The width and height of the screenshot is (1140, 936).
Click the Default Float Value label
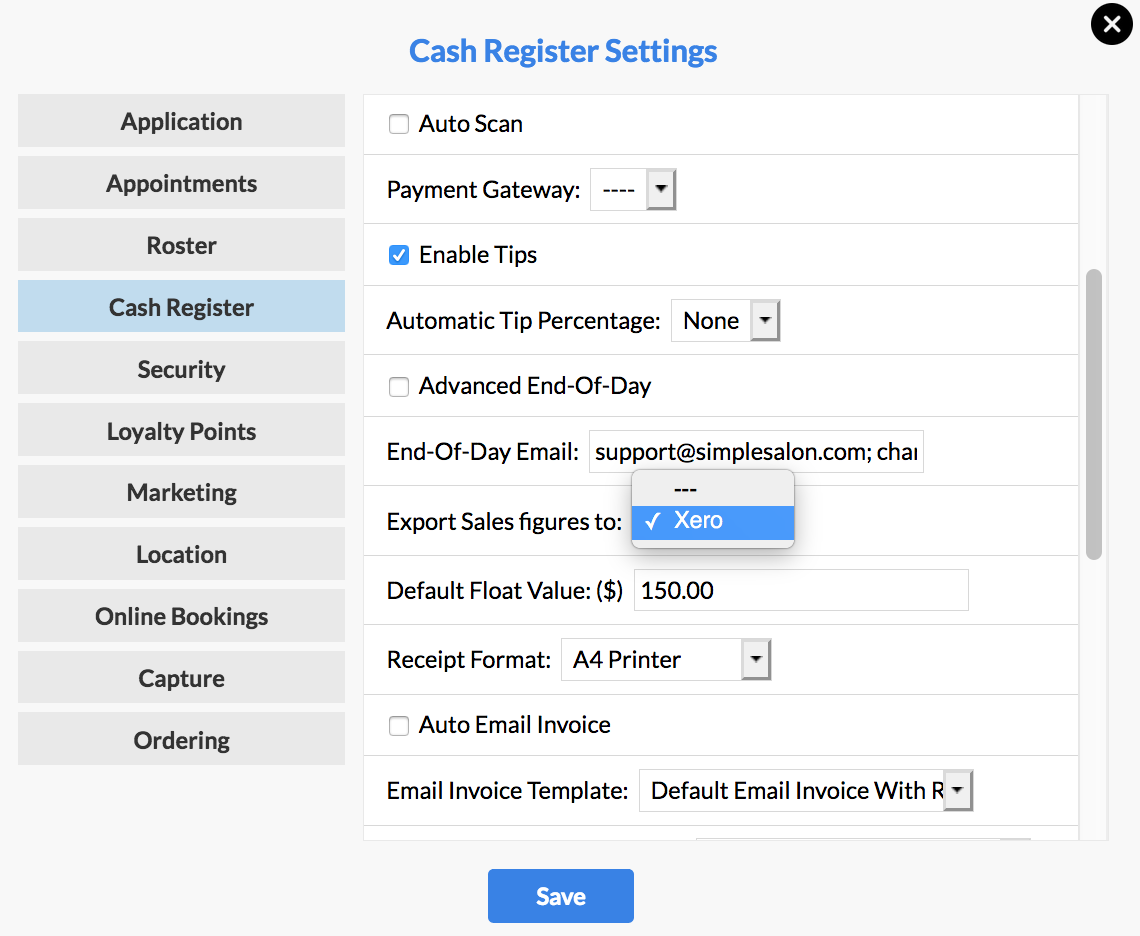pyautogui.click(x=505, y=591)
